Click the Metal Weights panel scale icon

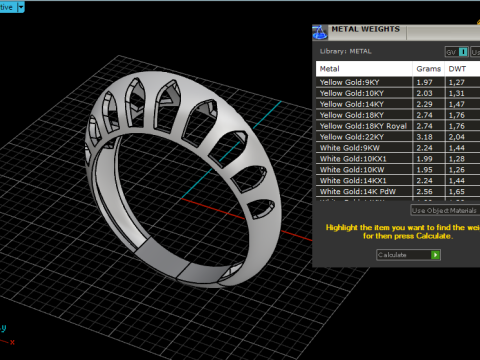tap(319, 33)
